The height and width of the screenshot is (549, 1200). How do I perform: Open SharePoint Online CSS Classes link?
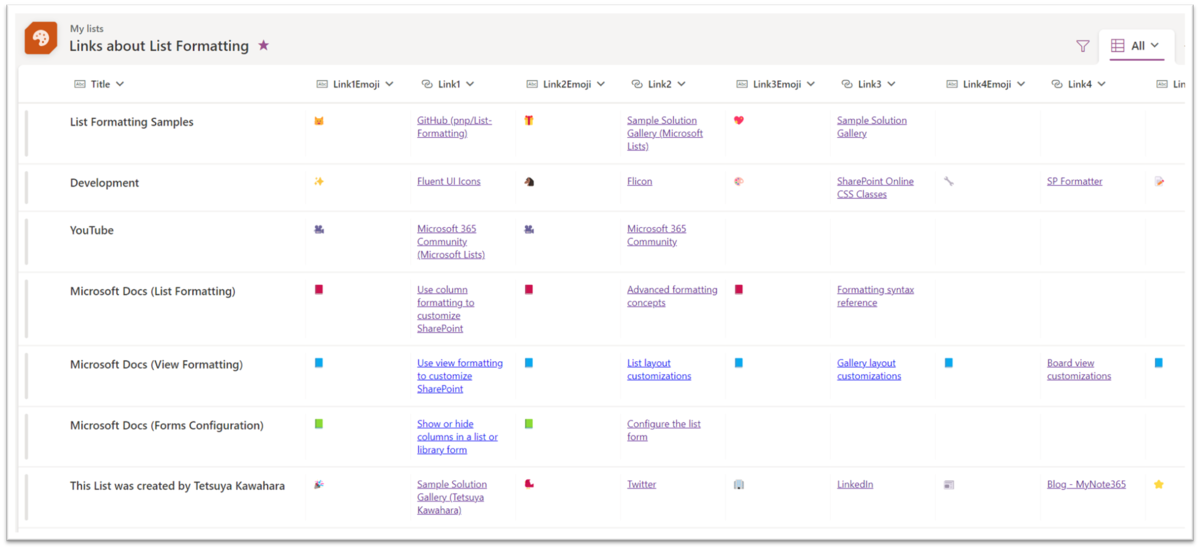(875, 188)
